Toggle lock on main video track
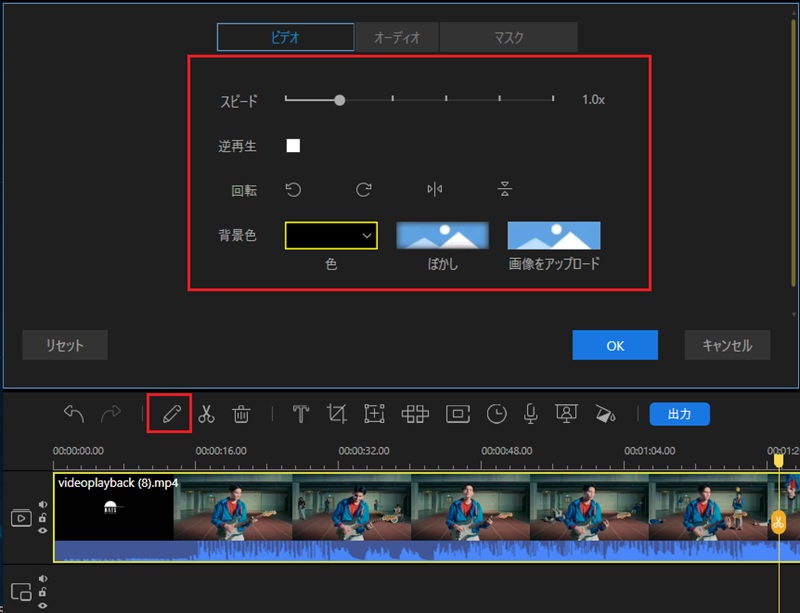The width and height of the screenshot is (800, 613). [43, 518]
